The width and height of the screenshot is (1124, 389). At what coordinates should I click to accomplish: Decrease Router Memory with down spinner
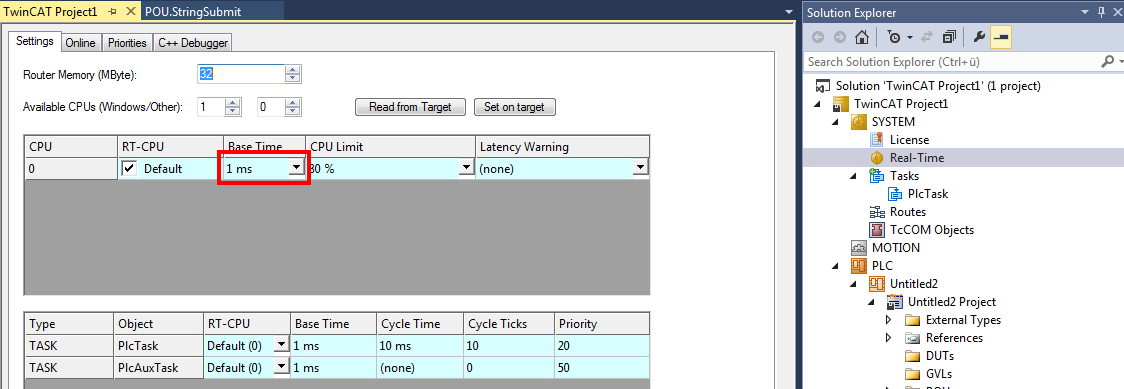(x=292, y=78)
